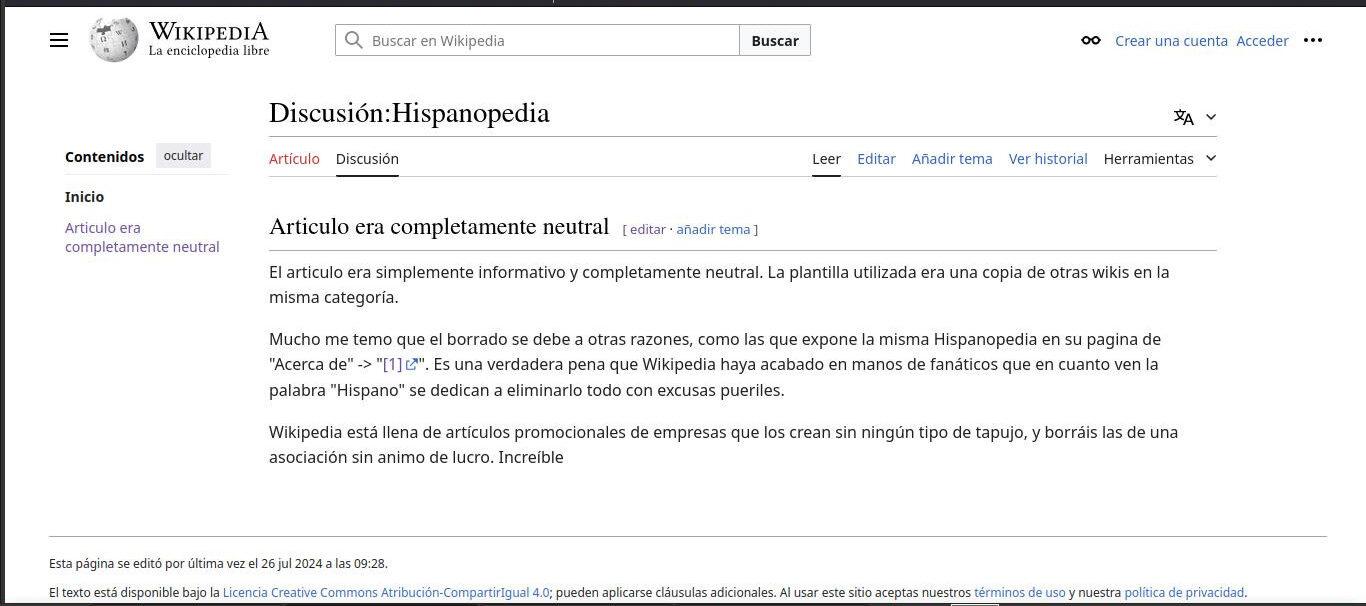Expand the Herramientas dropdown
The image size is (1366, 606).
pos(1159,158)
